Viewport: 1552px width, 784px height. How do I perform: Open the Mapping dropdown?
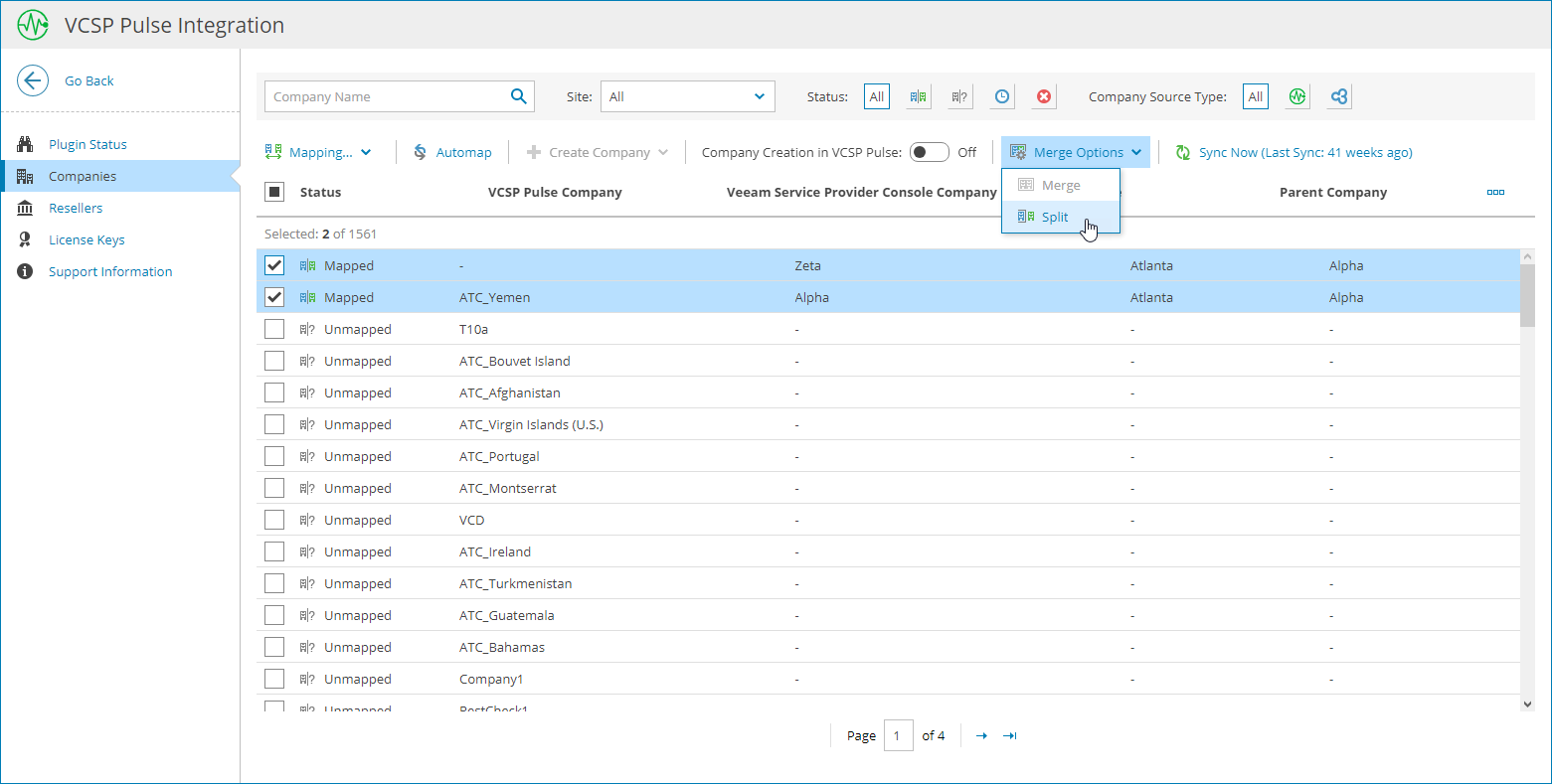click(x=318, y=152)
